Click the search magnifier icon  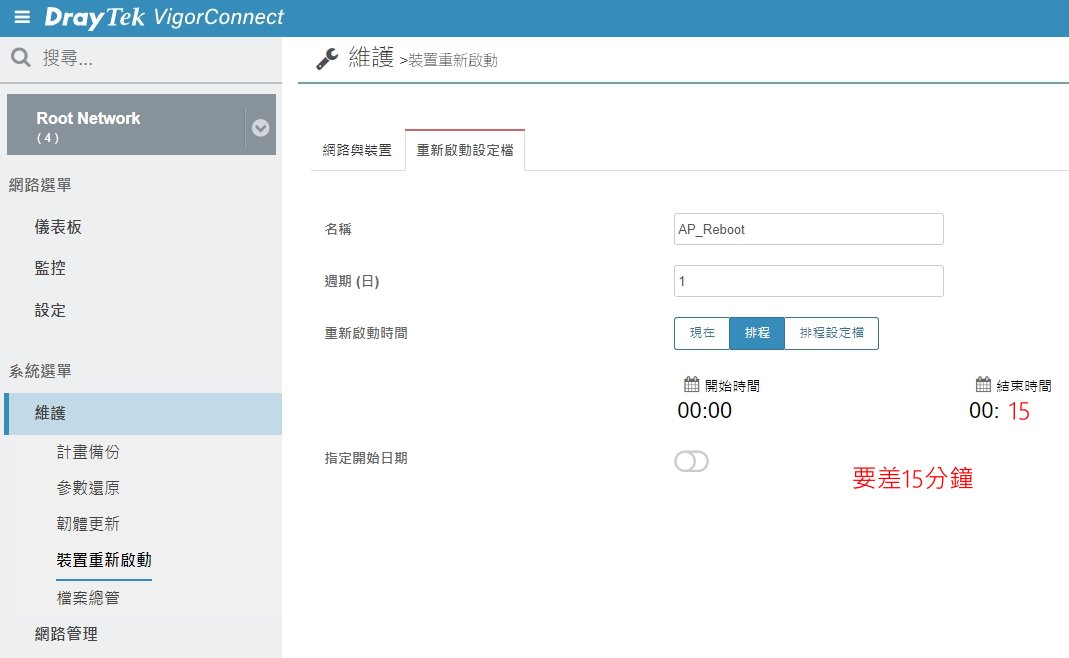(x=21, y=58)
